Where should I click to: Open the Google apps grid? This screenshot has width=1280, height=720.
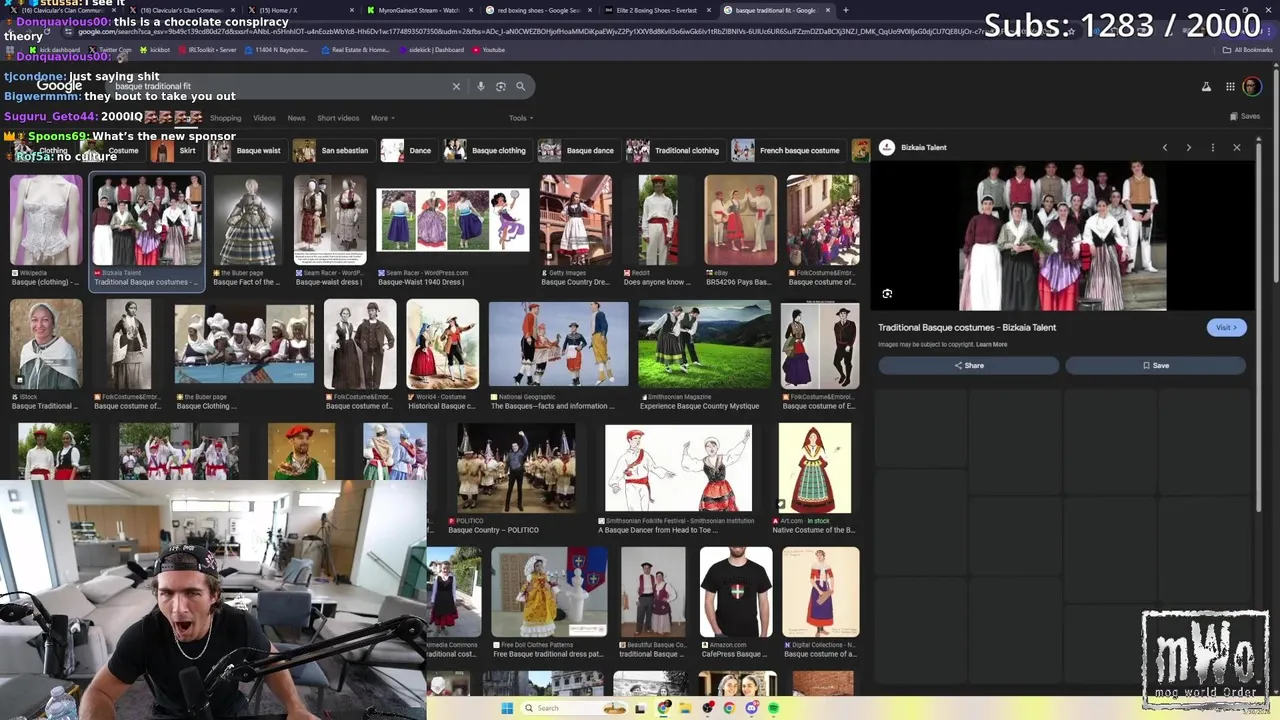(x=1230, y=87)
